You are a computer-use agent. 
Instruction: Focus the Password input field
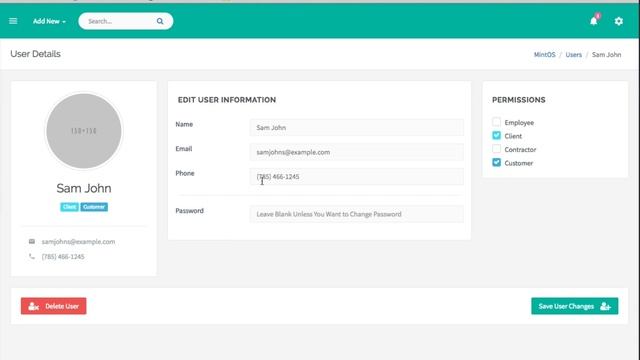pyautogui.click(x=357, y=214)
